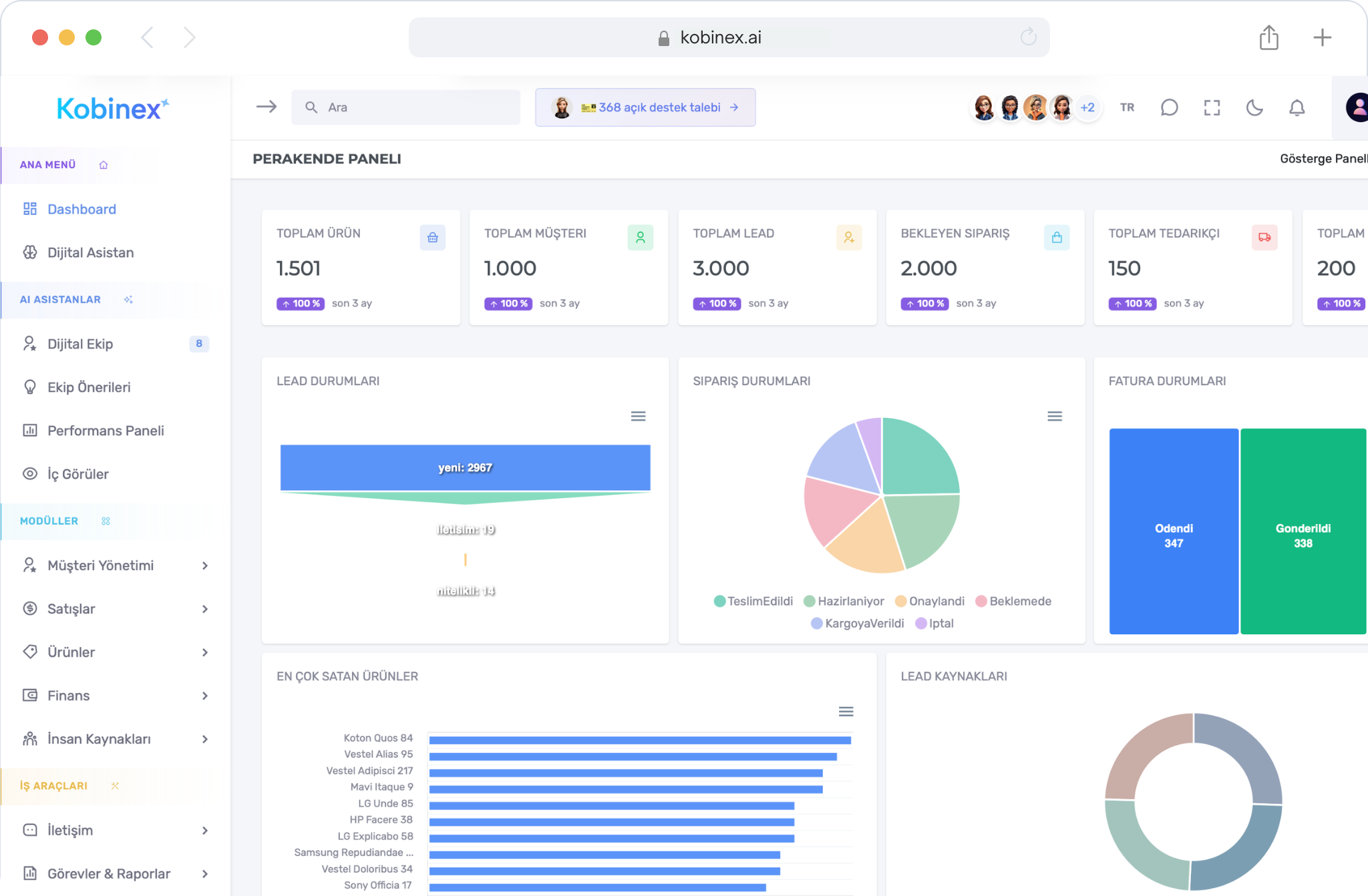The image size is (1368, 896).
Task: Click the TR language selector
Action: tap(1127, 107)
